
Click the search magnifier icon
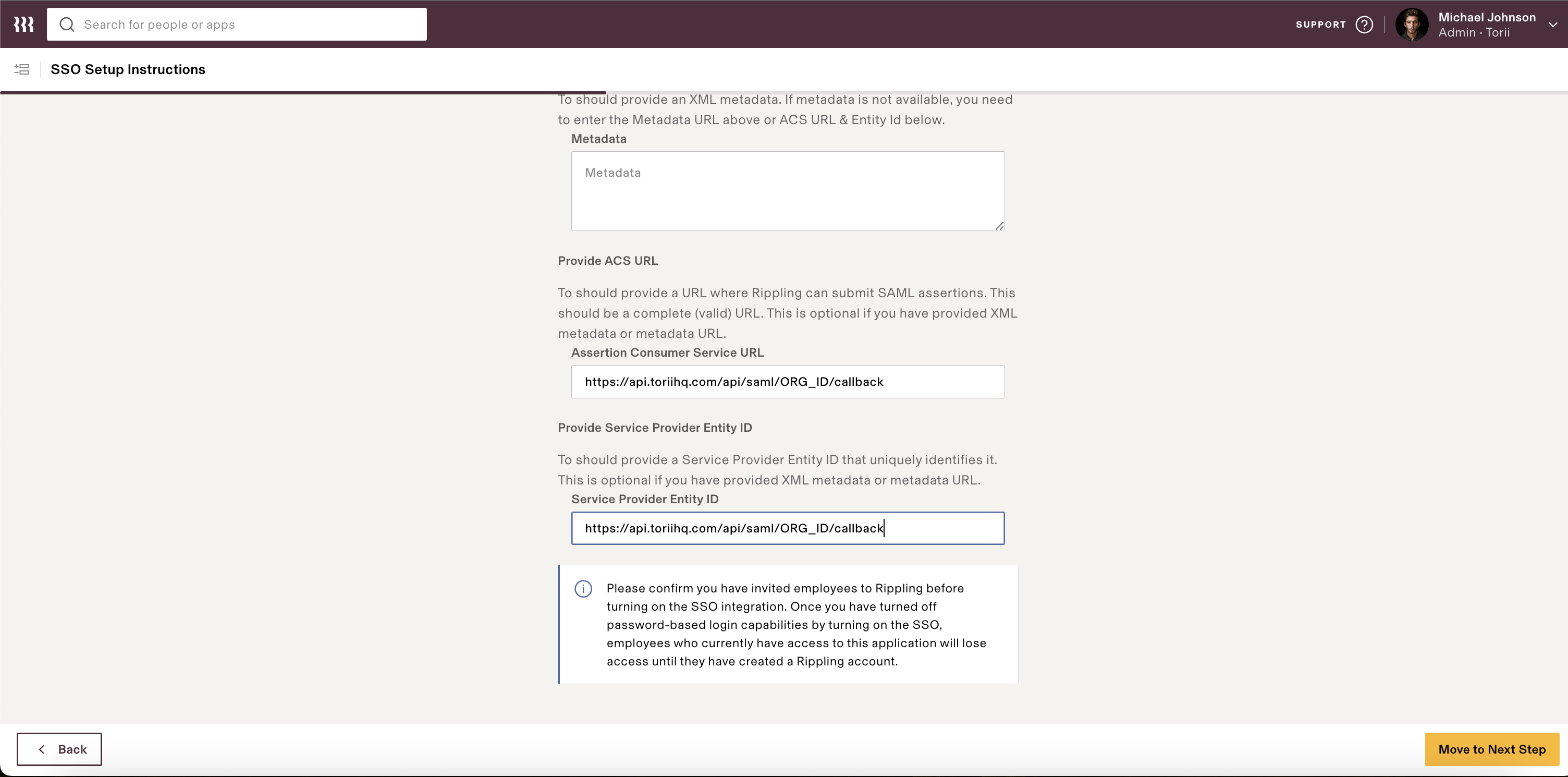[x=67, y=25]
